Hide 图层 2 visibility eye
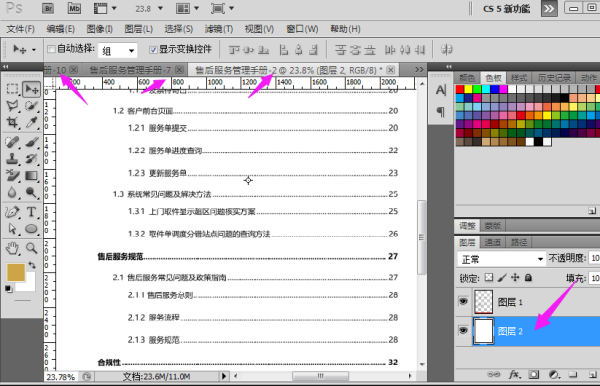600x386 pixels. click(x=463, y=330)
